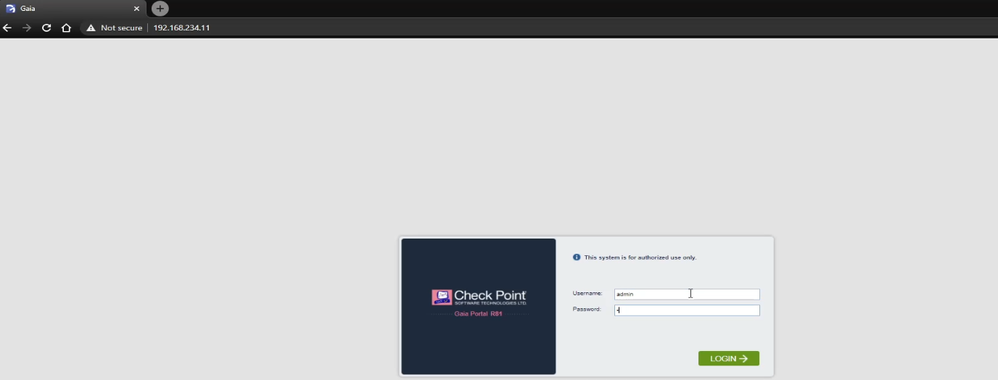Click the Check Point logo icon
Viewport: 998px width, 380px height.
pos(442,297)
